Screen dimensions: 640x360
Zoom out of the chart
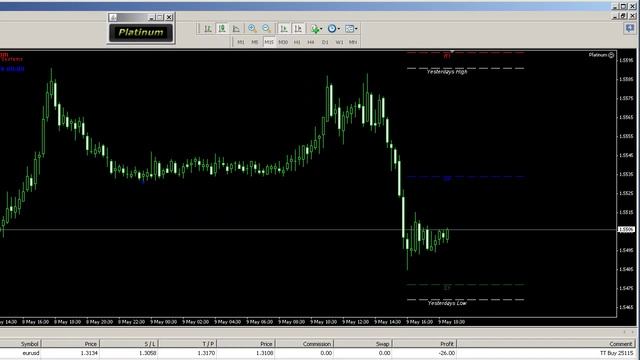pyautogui.click(x=266, y=29)
